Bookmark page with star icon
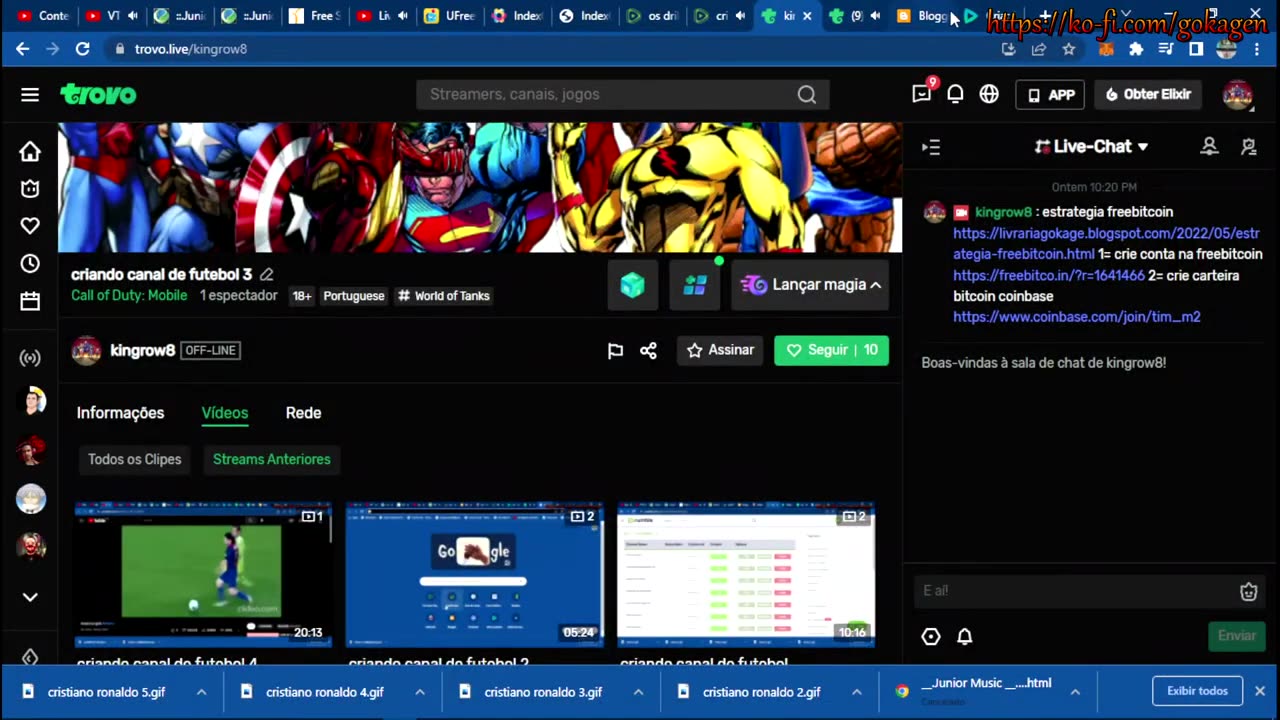 [x=1069, y=49]
